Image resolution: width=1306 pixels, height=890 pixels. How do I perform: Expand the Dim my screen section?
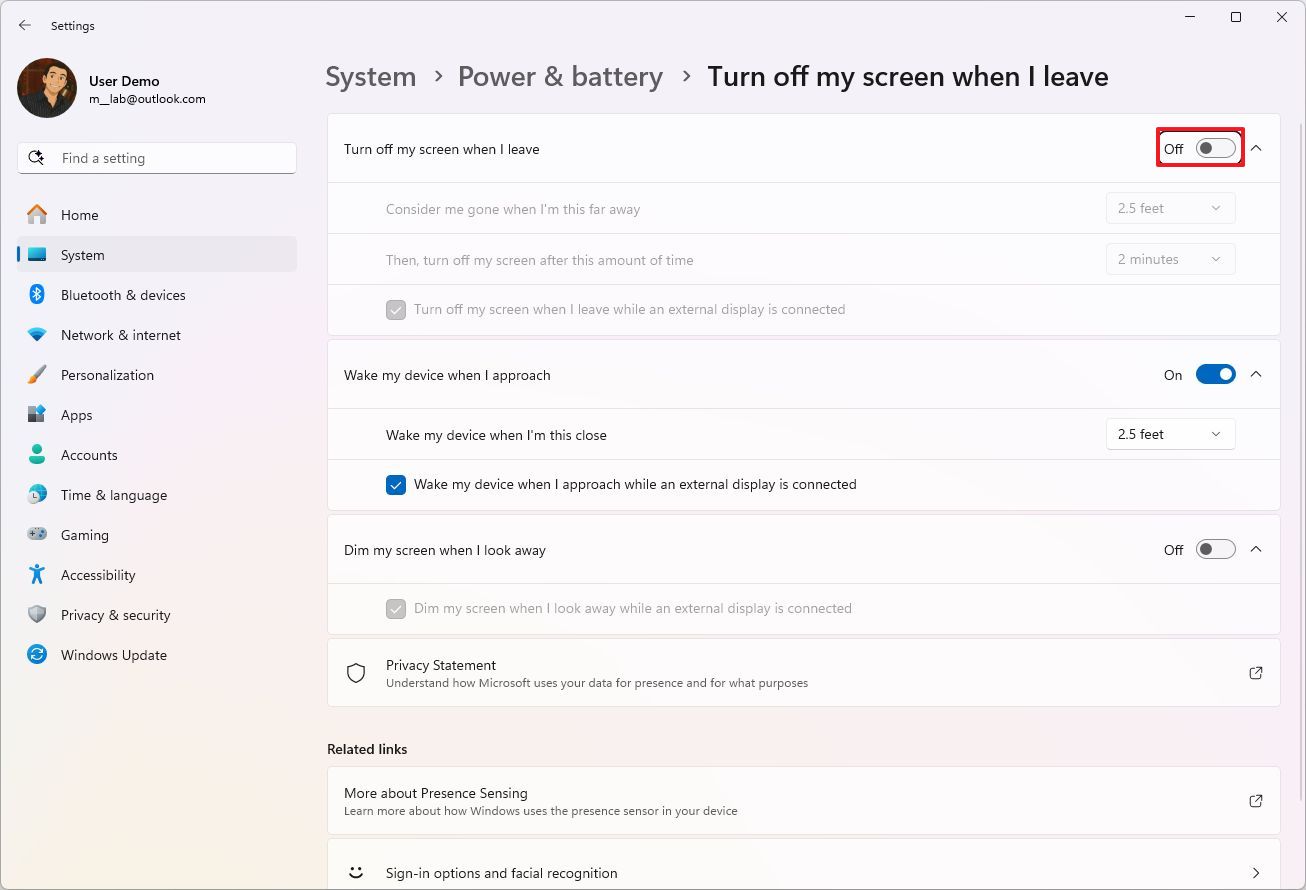(1256, 549)
